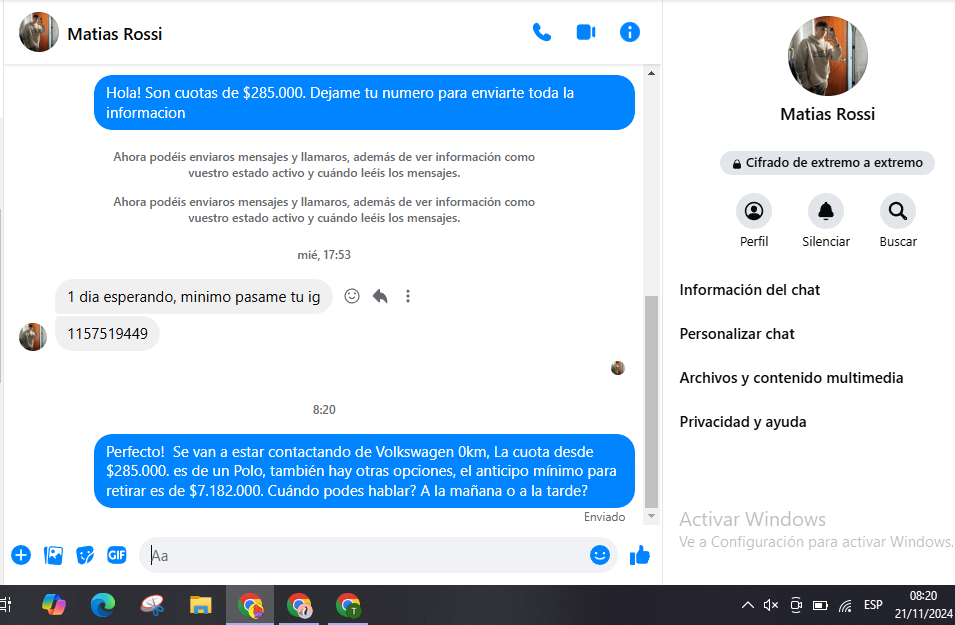Unmute the speaker volume in system tray
955x625 pixels.
(x=770, y=605)
